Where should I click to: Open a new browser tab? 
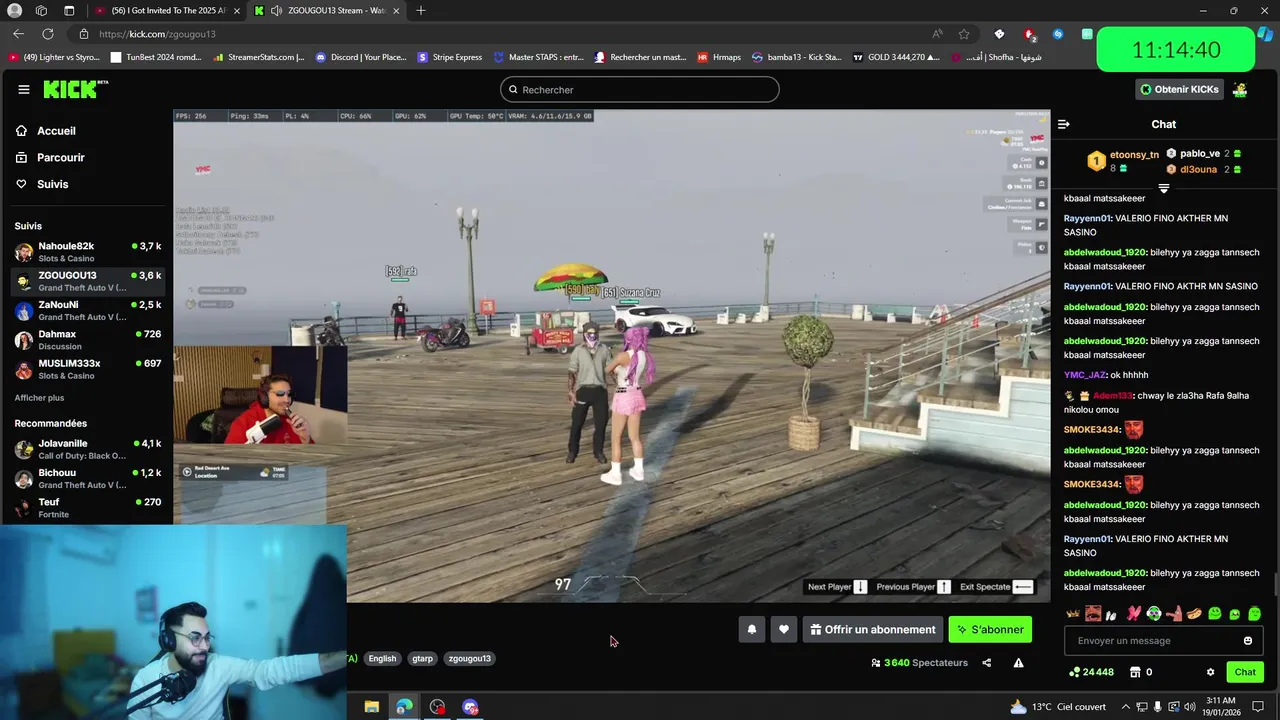421,11
